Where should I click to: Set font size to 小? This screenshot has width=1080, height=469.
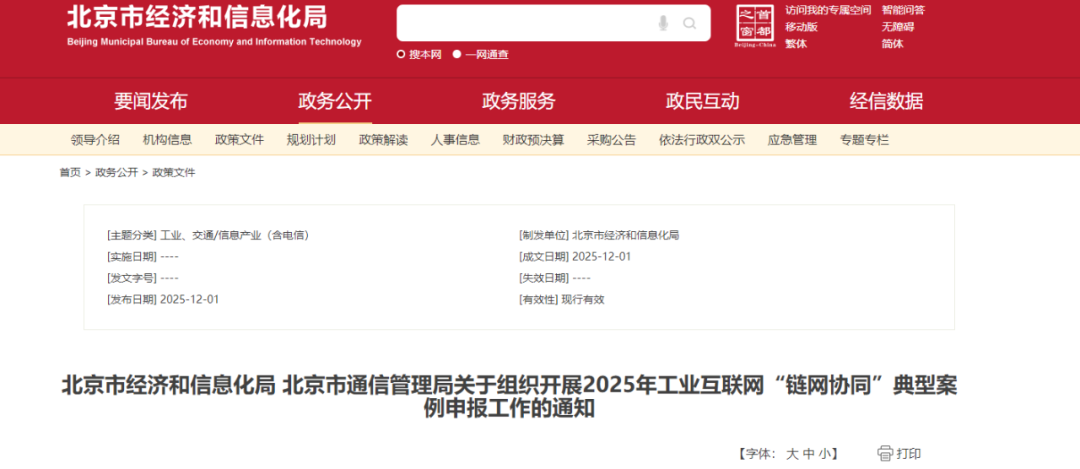point(825,454)
